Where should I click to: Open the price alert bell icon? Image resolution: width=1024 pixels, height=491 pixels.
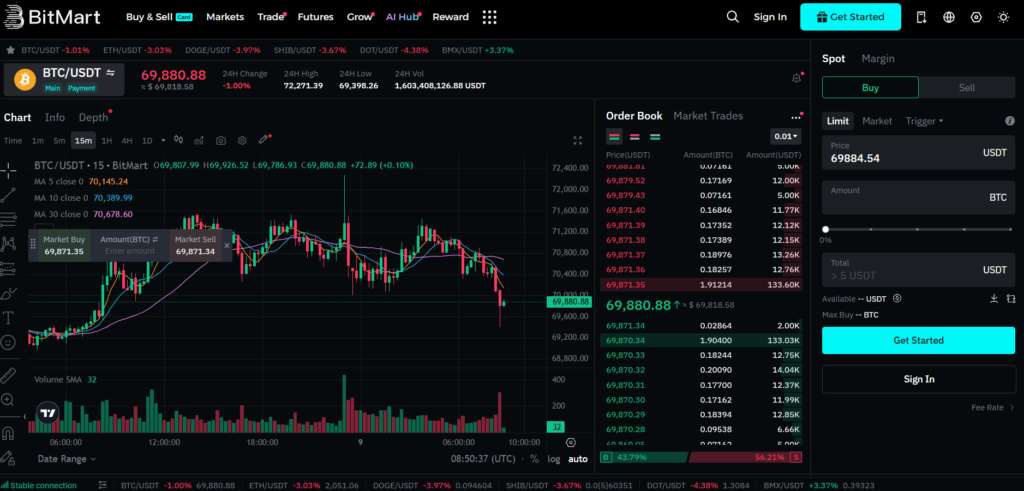(797, 78)
